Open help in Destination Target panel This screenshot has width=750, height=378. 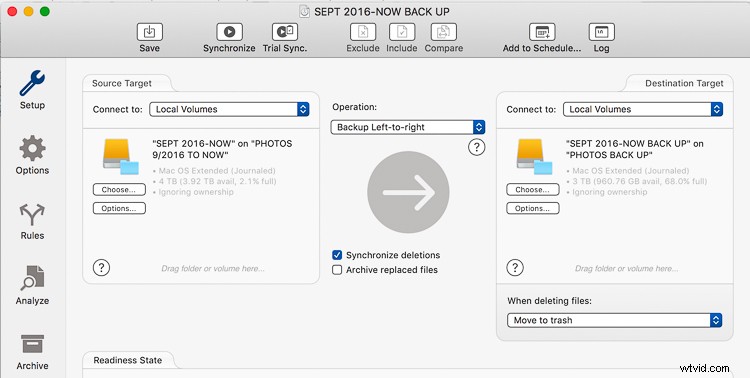pyautogui.click(x=515, y=267)
